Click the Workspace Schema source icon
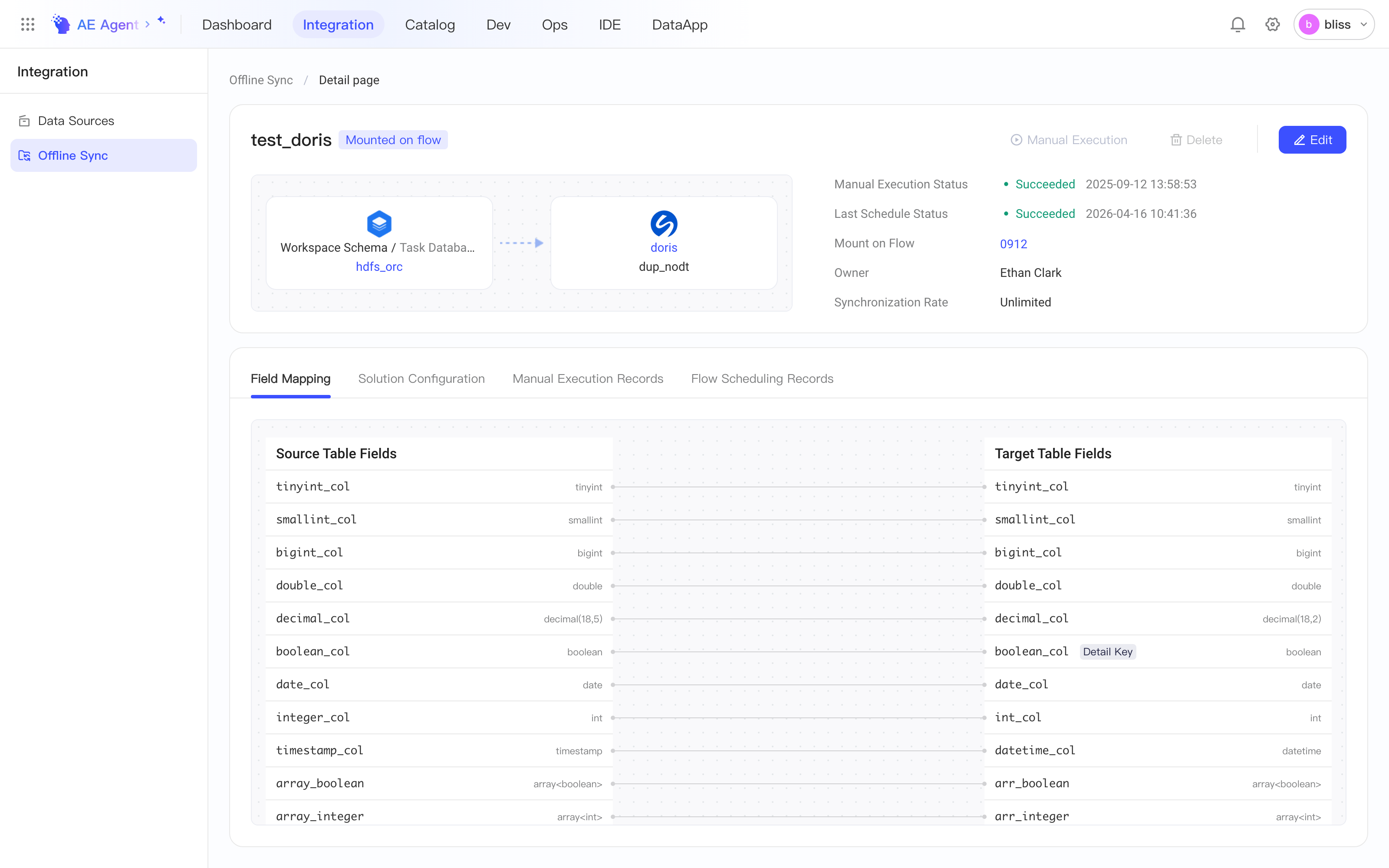Screen dimensions: 1389x868 [379, 224]
